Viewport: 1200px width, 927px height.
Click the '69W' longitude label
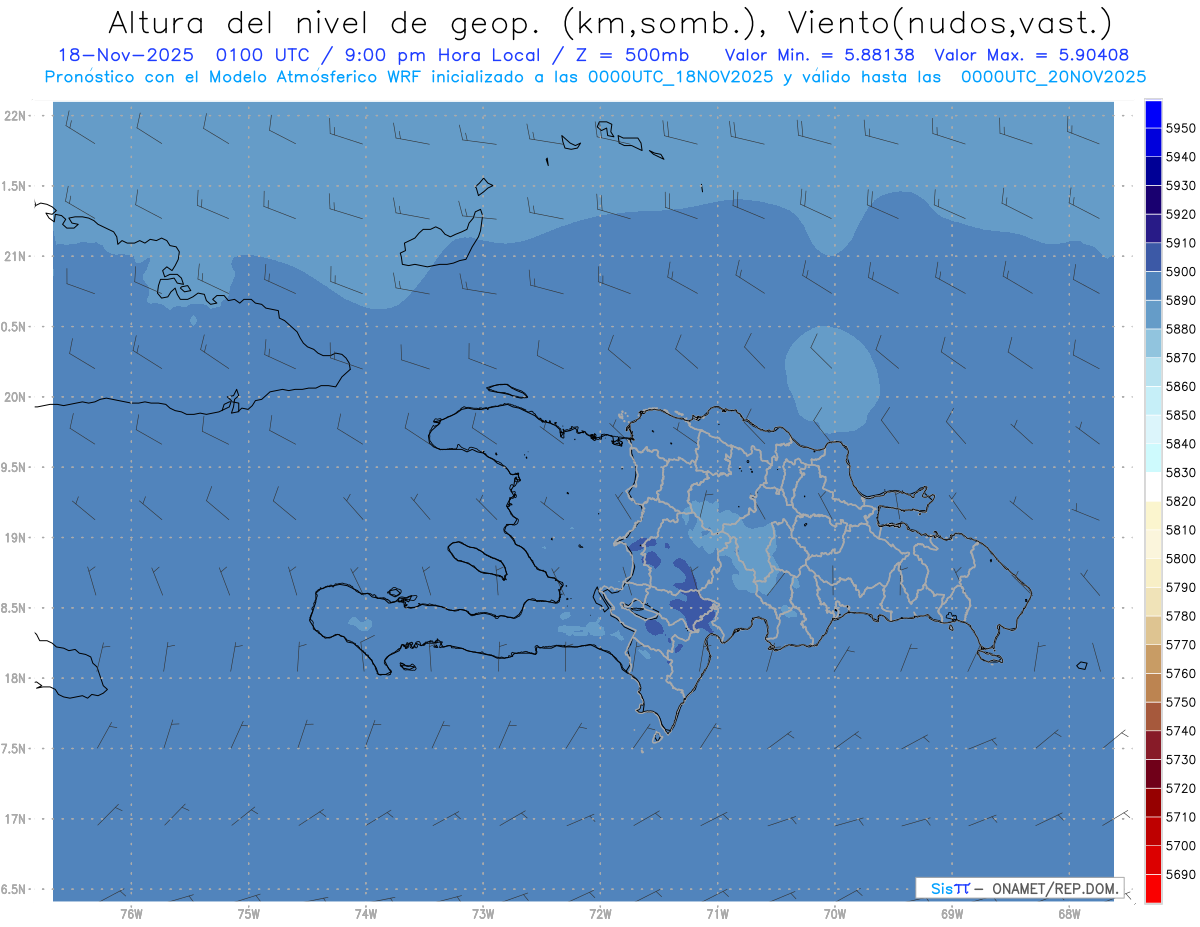coord(952,913)
